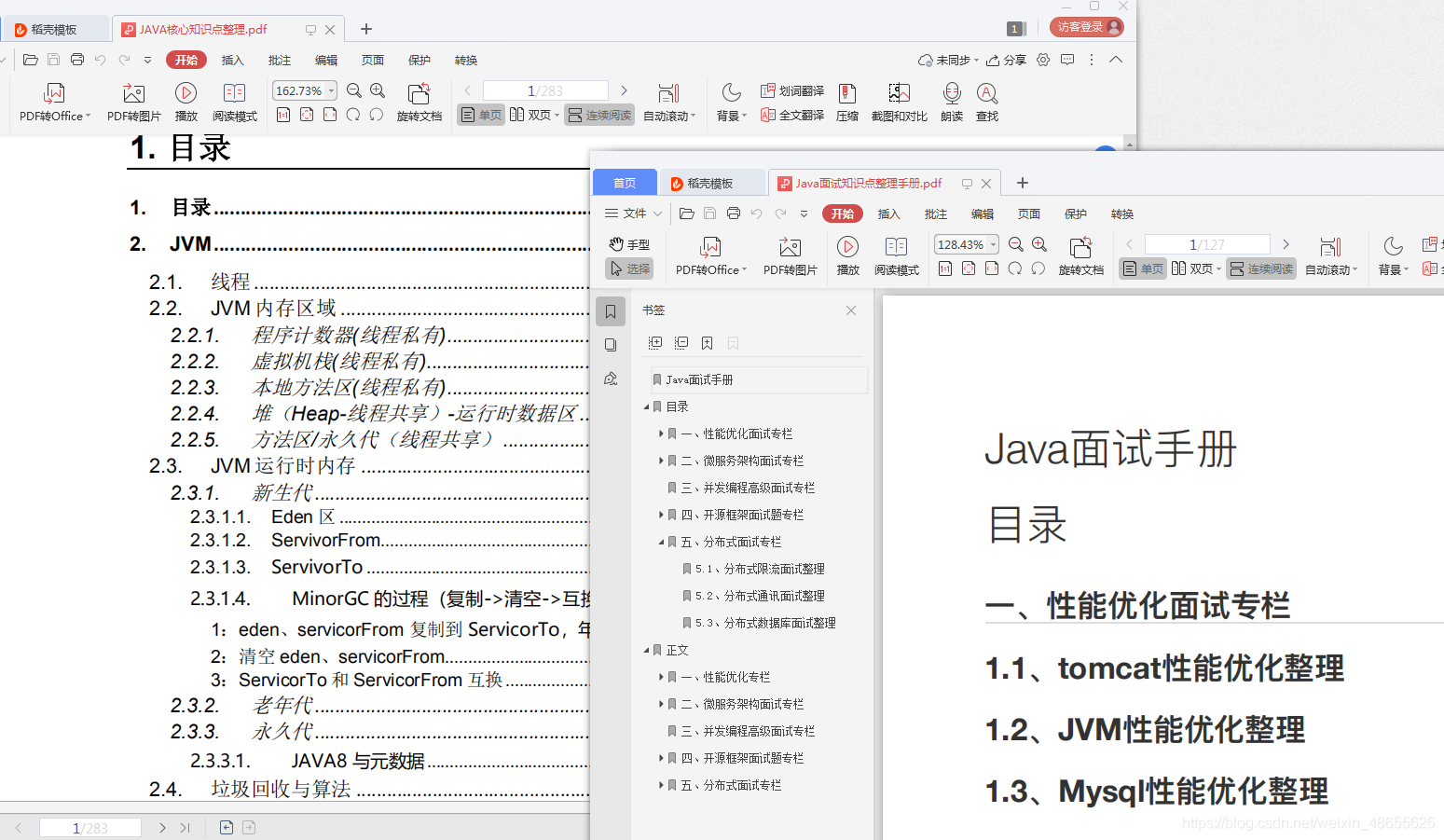Toggle 双页 double page view in front window
This screenshot has height=840, width=1444.
(x=1196, y=269)
